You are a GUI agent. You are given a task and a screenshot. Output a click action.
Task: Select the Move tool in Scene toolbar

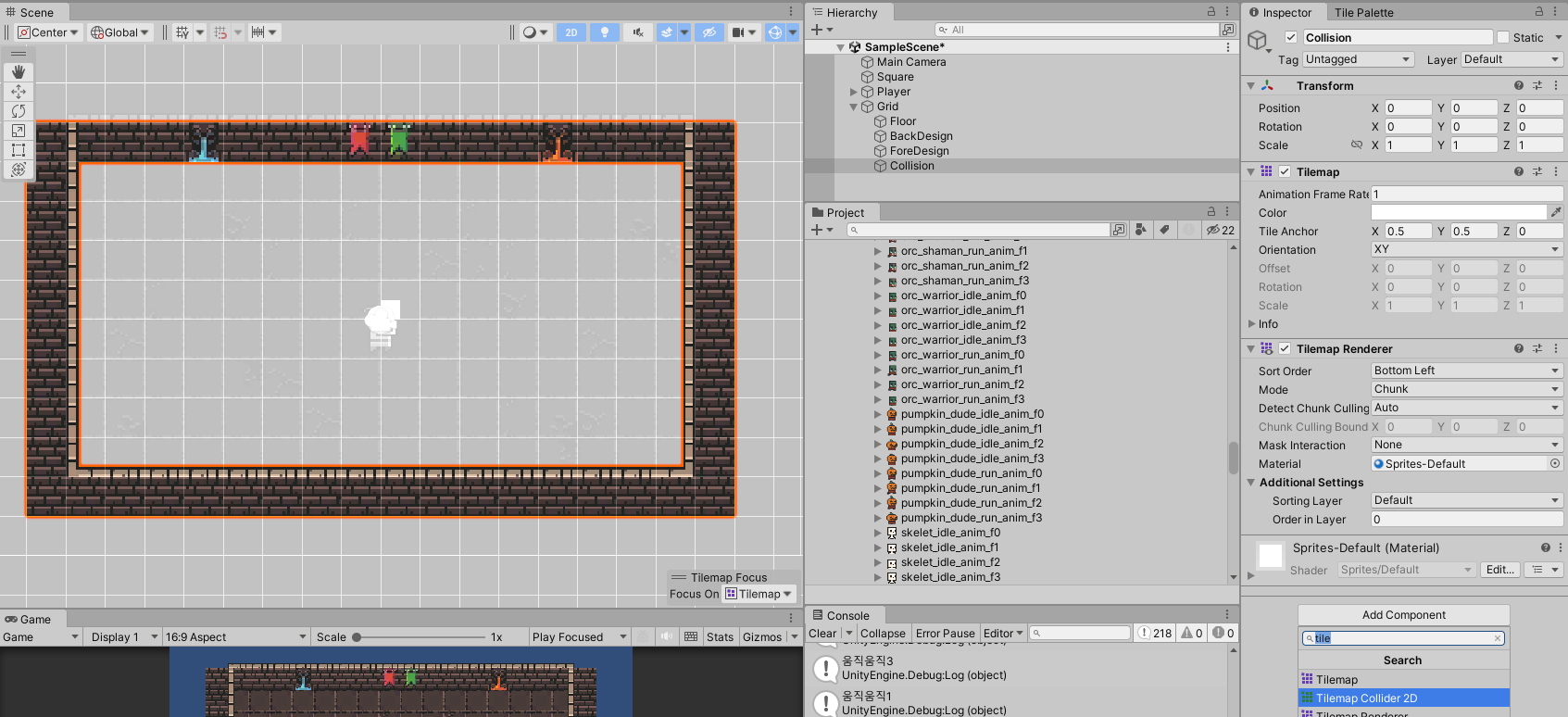19,92
